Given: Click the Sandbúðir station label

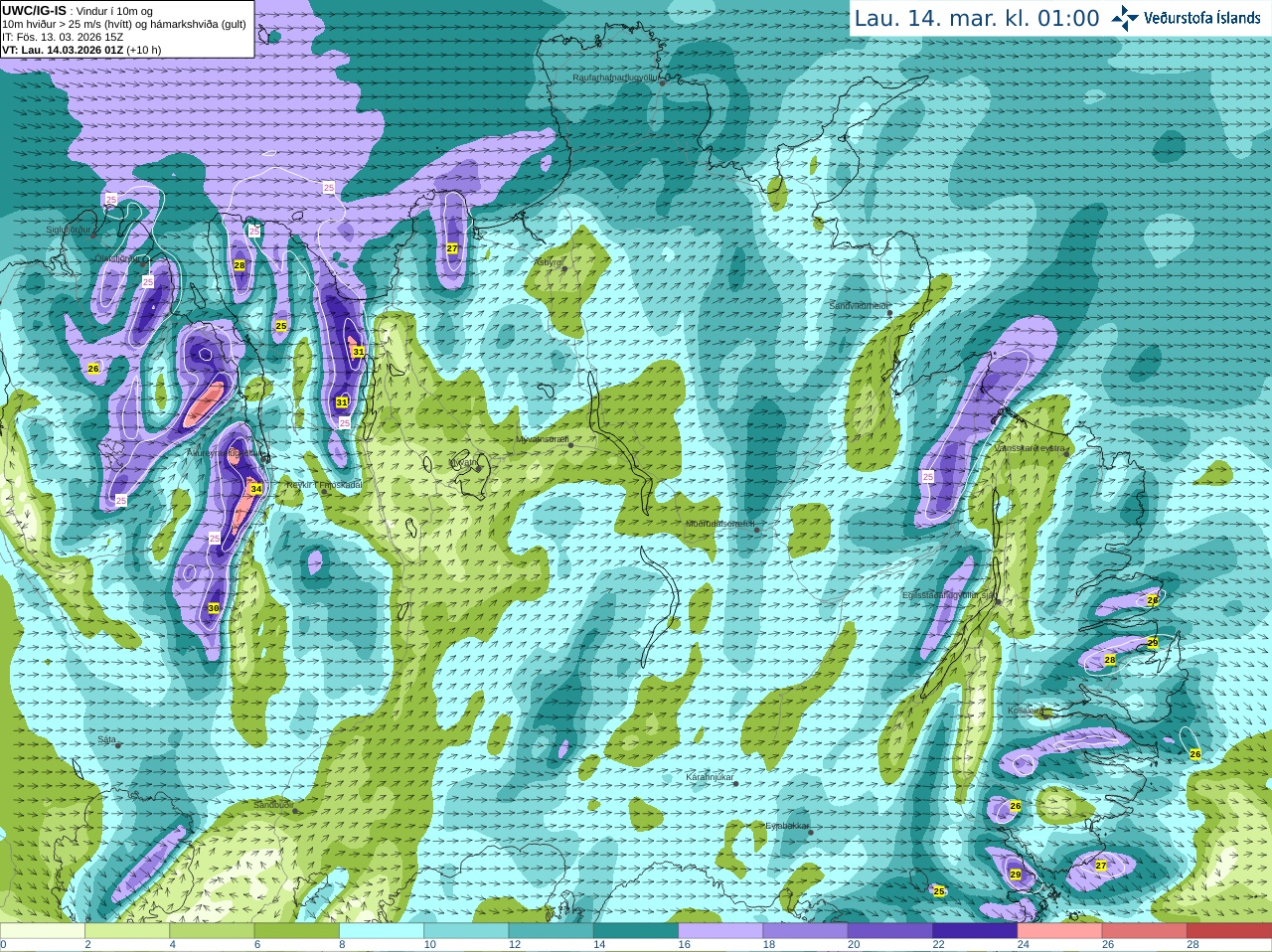Looking at the screenshot, I should coord(273,805).
